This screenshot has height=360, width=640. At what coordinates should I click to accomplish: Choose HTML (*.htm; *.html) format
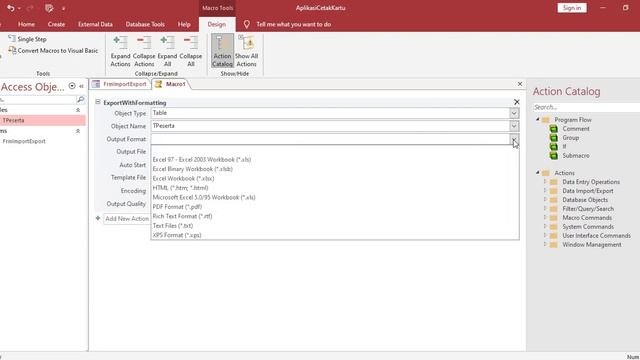tap(335, 188)
